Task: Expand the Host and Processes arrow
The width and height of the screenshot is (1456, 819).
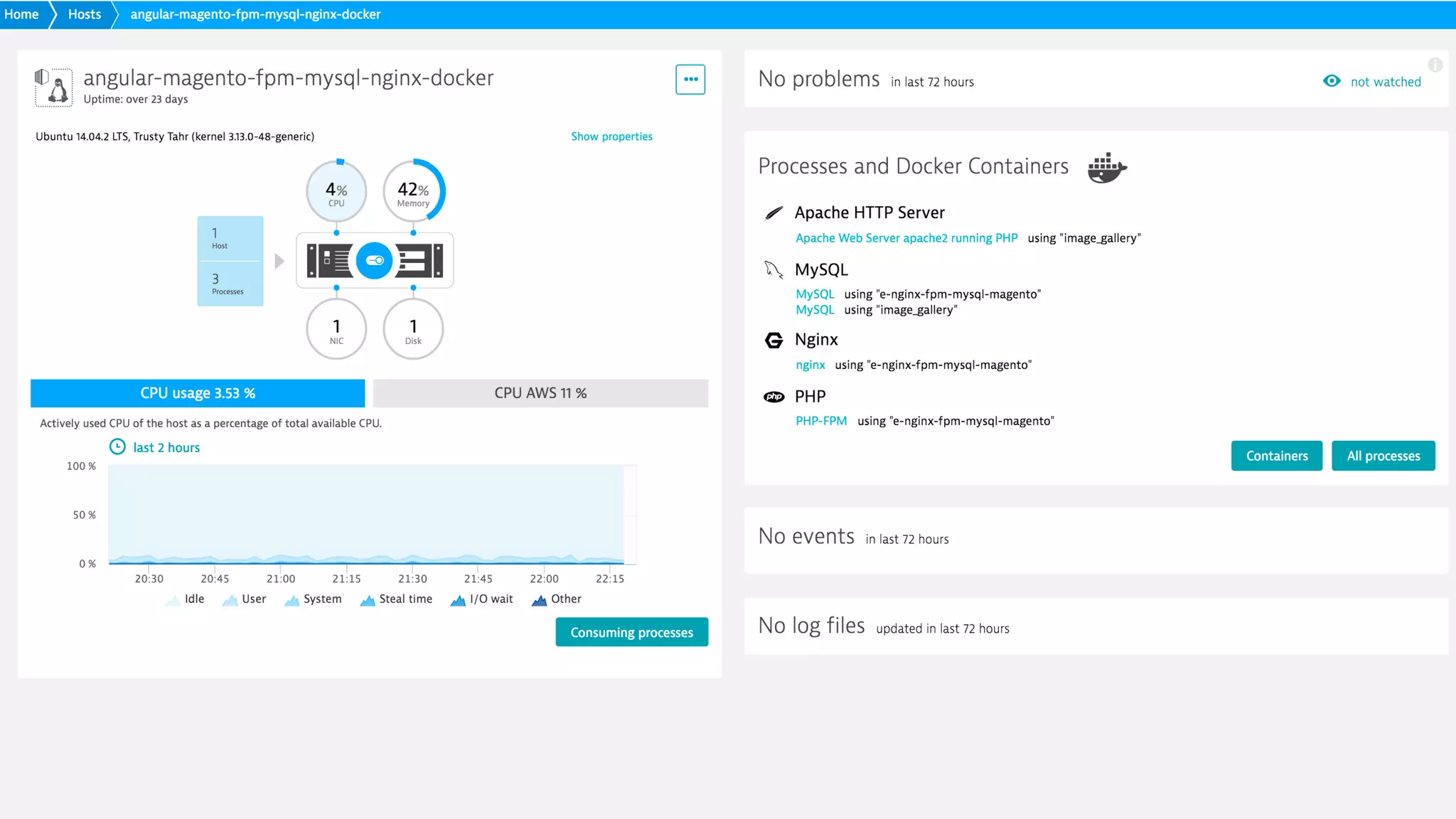Action: [279, 261]
